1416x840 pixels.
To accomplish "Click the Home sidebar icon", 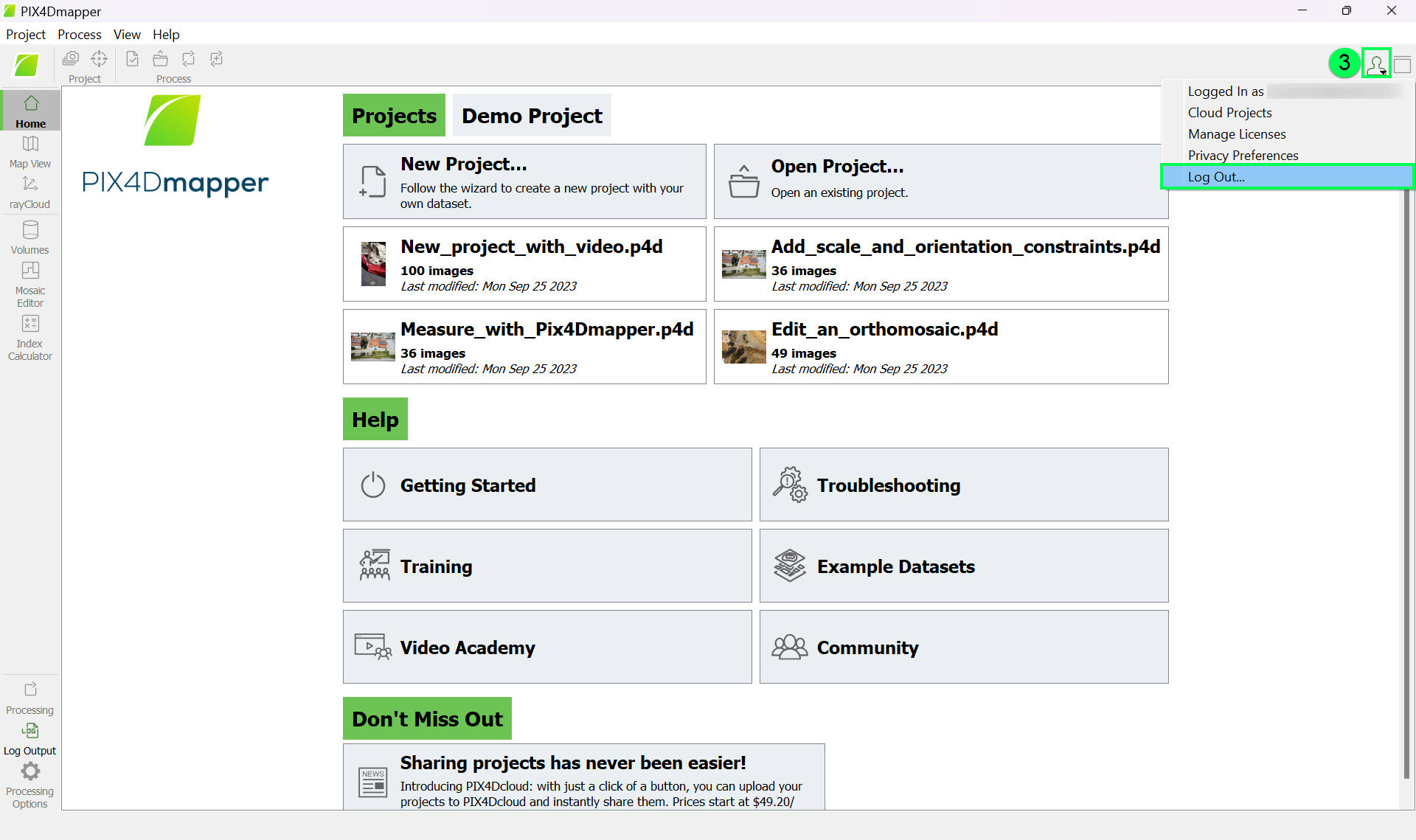I will pyautogui.click(x=30, y=111).
